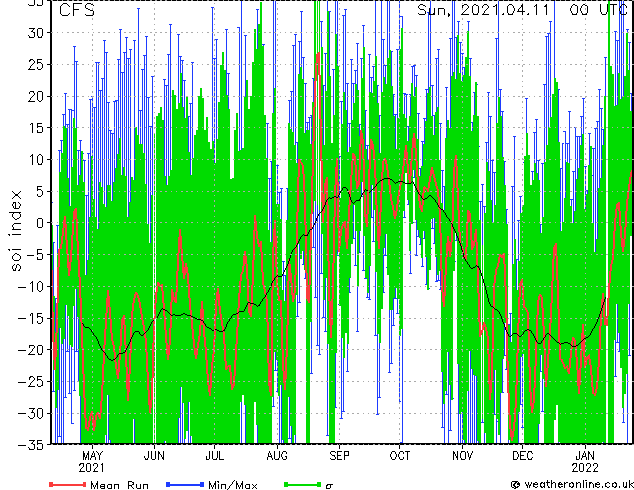Click the y-axis value -25
This screenshot has height=490, width=634.
tap(32, 382)
